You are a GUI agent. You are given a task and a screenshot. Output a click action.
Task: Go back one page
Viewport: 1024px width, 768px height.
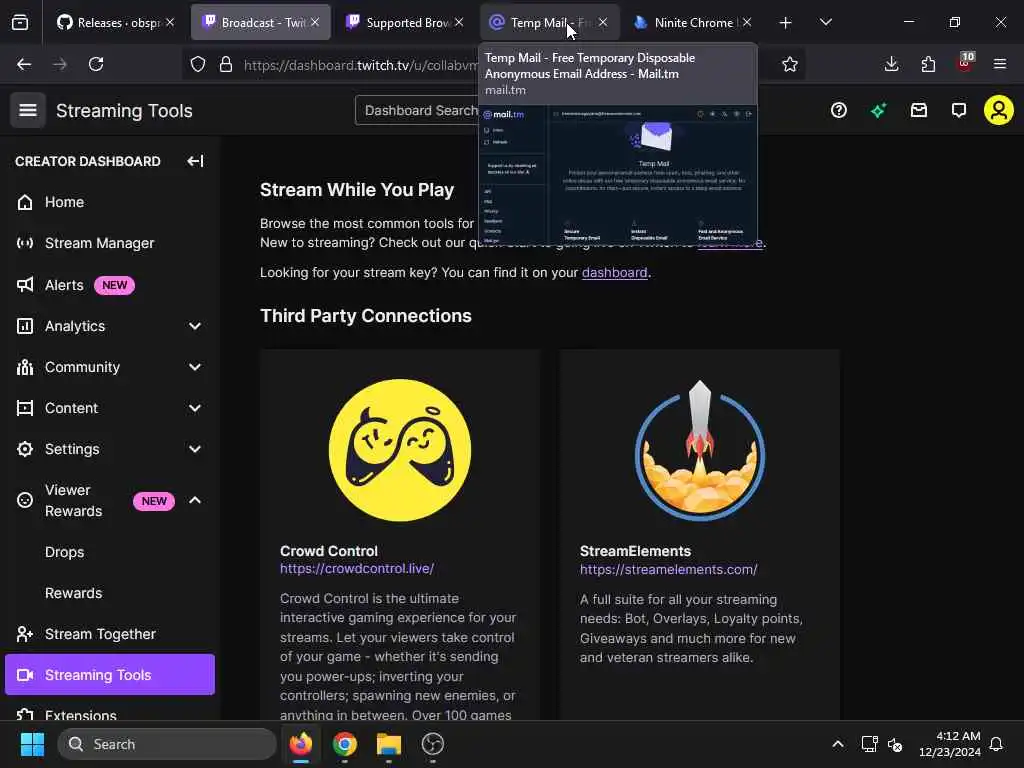24,64
